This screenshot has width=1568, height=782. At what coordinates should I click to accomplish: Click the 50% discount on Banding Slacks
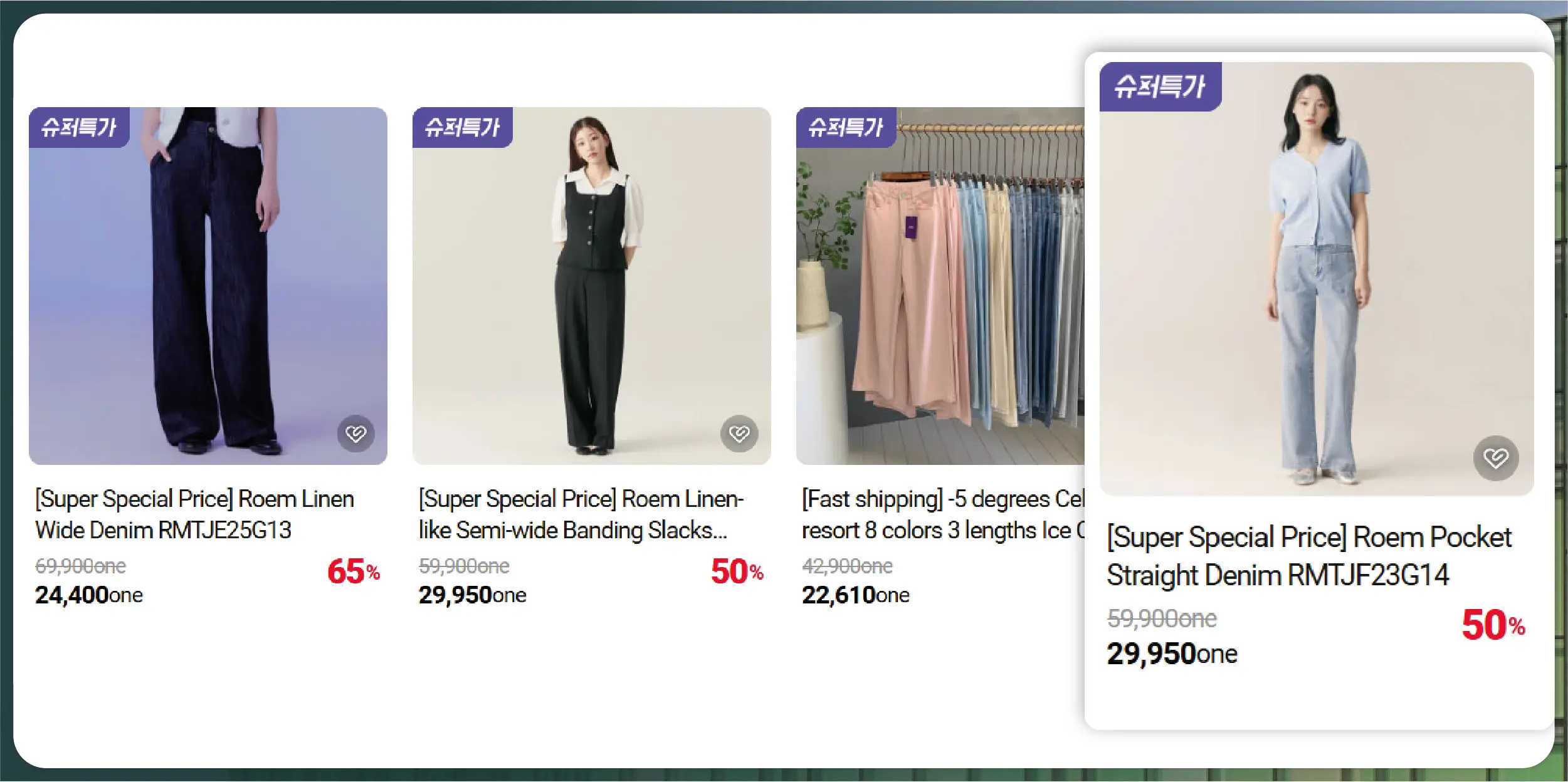[x=737, y=571]
